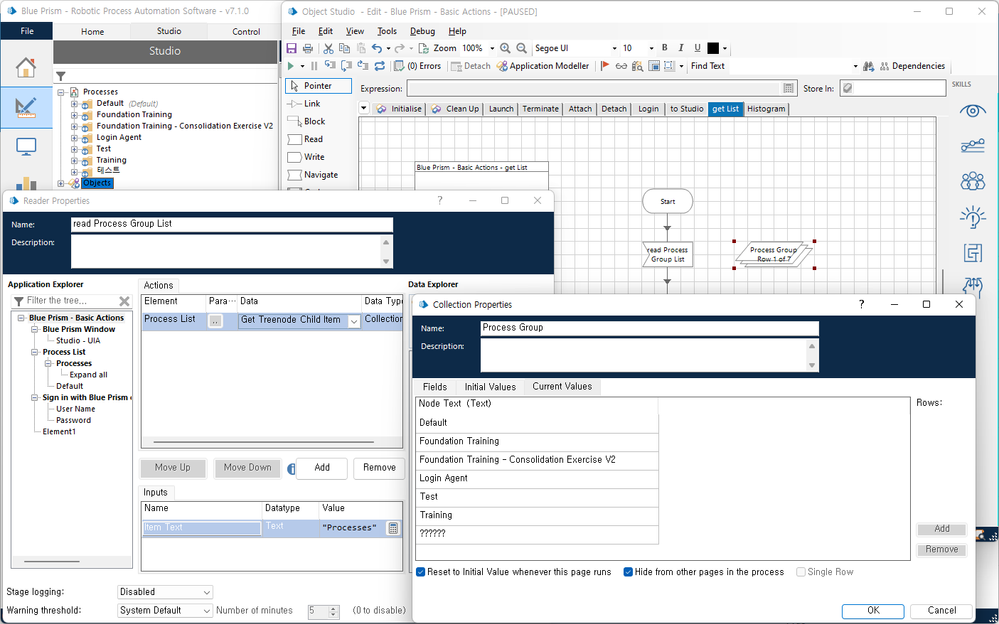Click the Print icon in the toolbar
This screenshot has height=624, width=999.
[x=308, y=48]
